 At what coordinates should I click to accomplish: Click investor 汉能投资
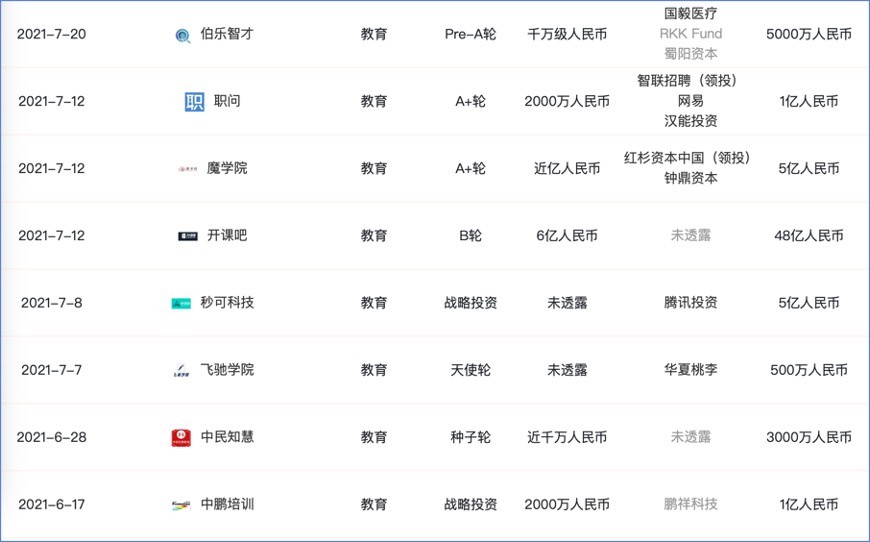click(691, 121)
